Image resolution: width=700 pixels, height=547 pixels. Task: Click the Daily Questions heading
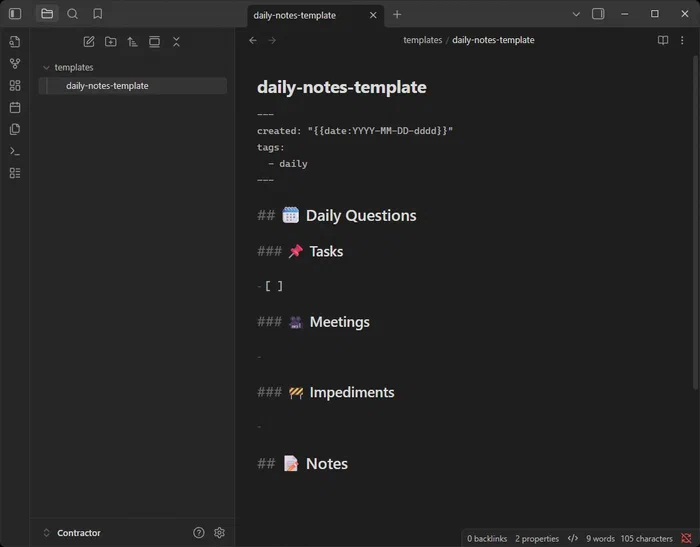coord(361,216)
